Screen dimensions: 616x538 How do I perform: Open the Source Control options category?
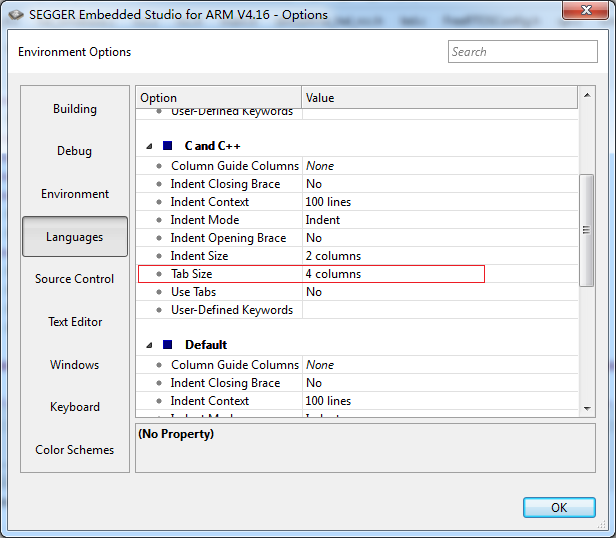[75, 279]
